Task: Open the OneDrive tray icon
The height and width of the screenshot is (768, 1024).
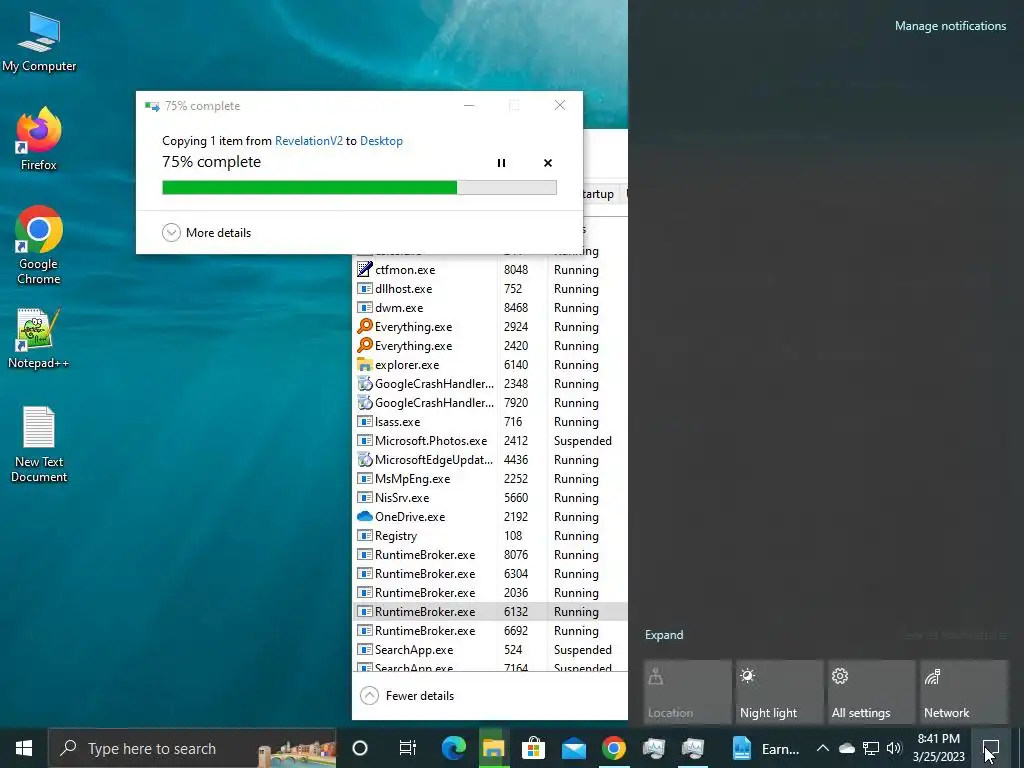Action: tap(847, 748)
